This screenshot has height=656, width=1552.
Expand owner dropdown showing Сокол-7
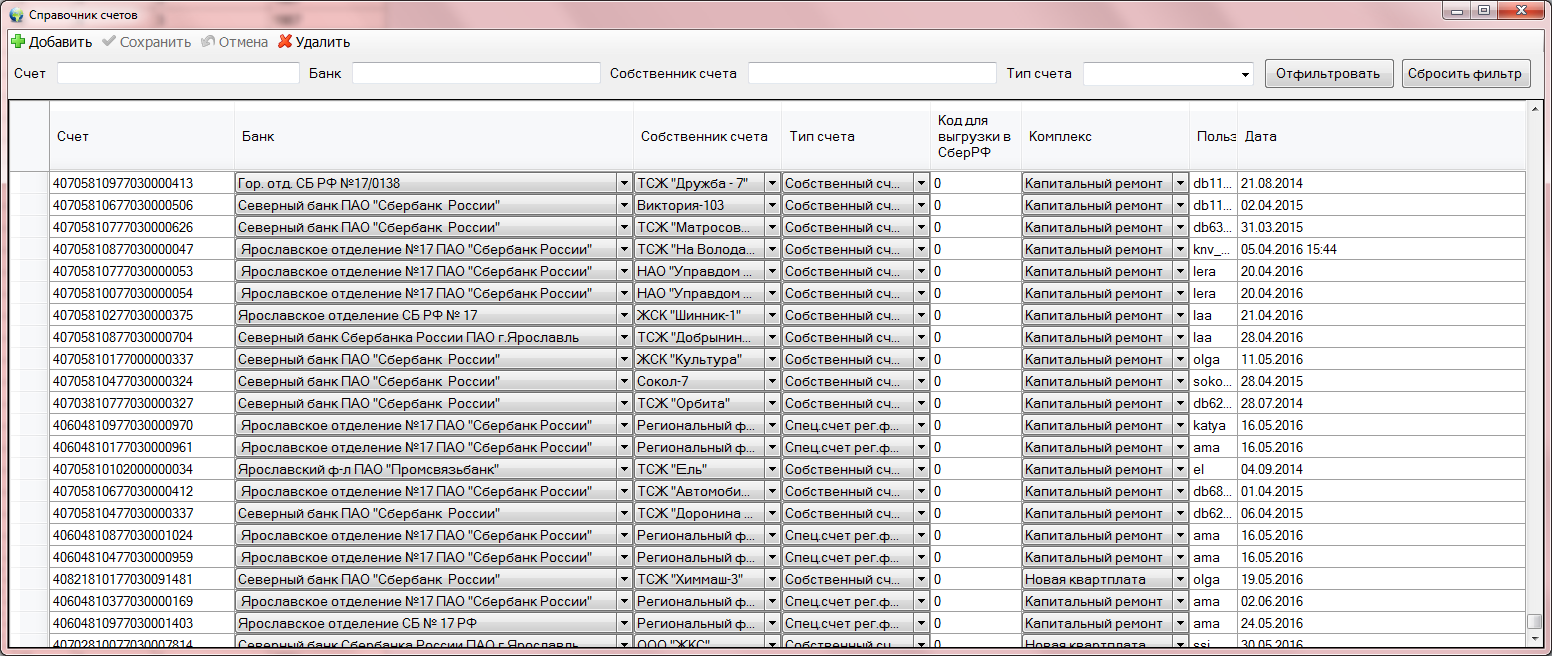click(771, 381)
